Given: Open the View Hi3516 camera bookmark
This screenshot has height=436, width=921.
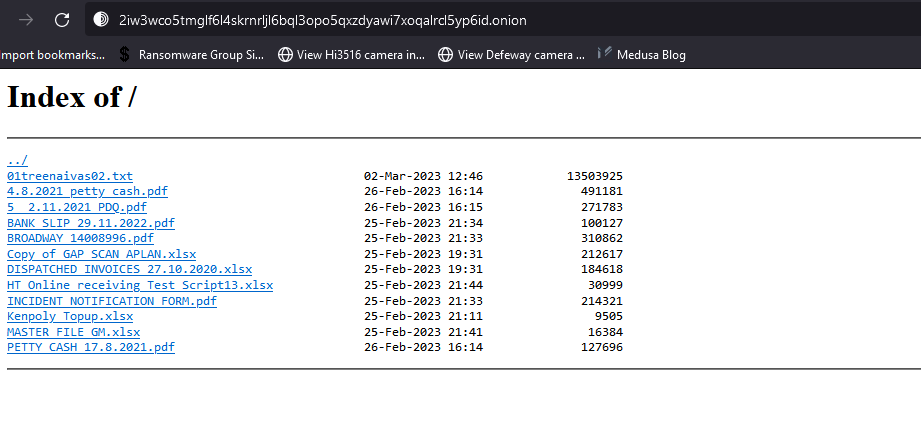Looking at the screenshot, I should coord(351,55).
